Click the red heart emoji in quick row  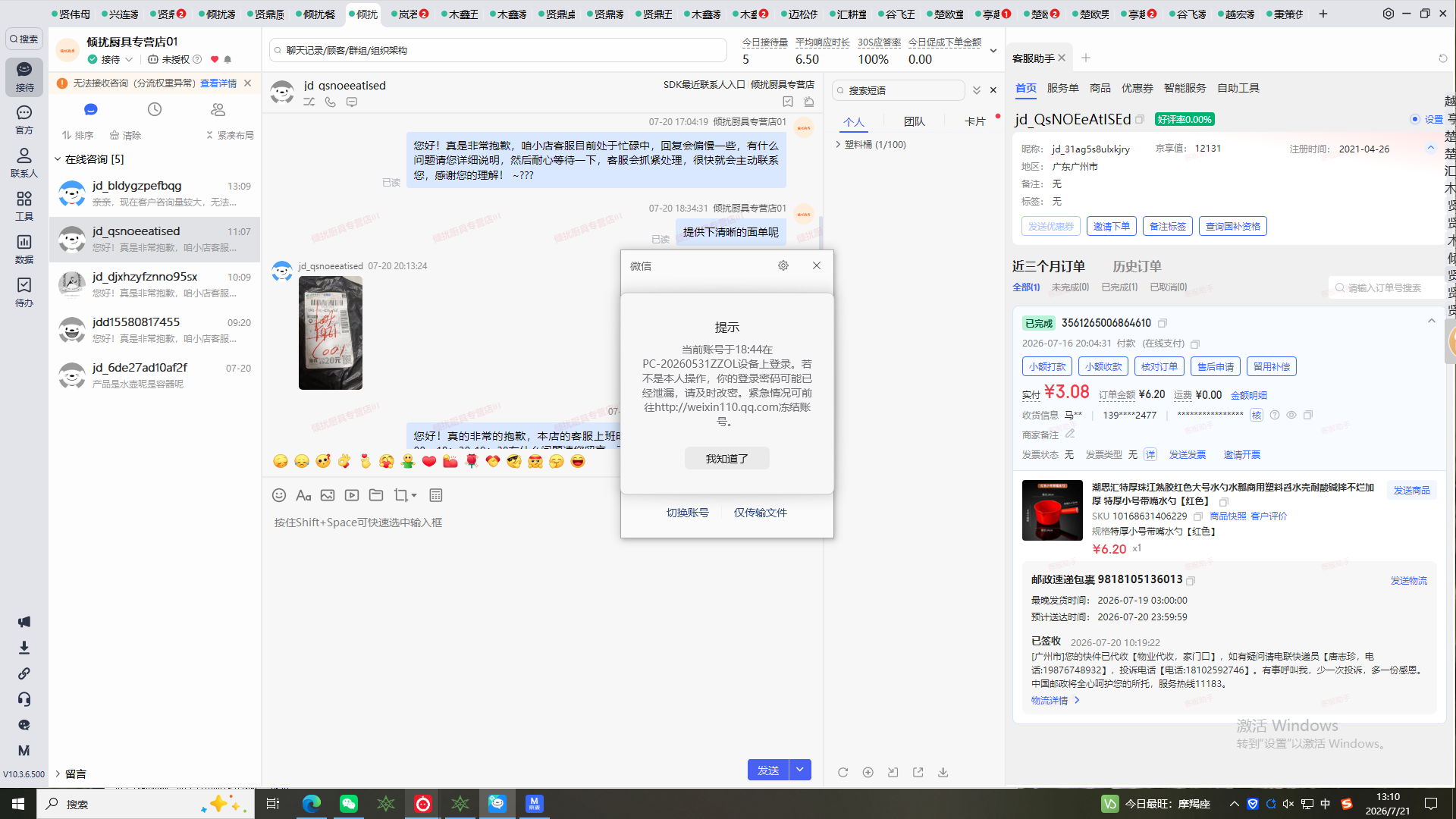(x=429, y=461)
